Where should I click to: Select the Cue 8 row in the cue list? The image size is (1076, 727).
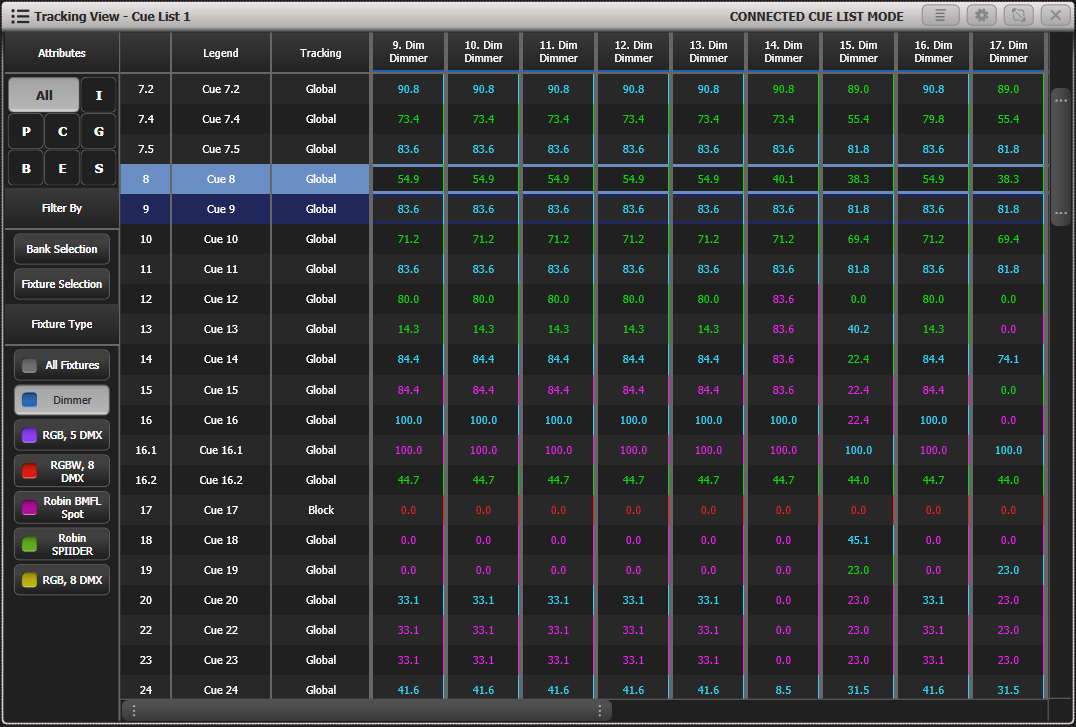[221, 179]
